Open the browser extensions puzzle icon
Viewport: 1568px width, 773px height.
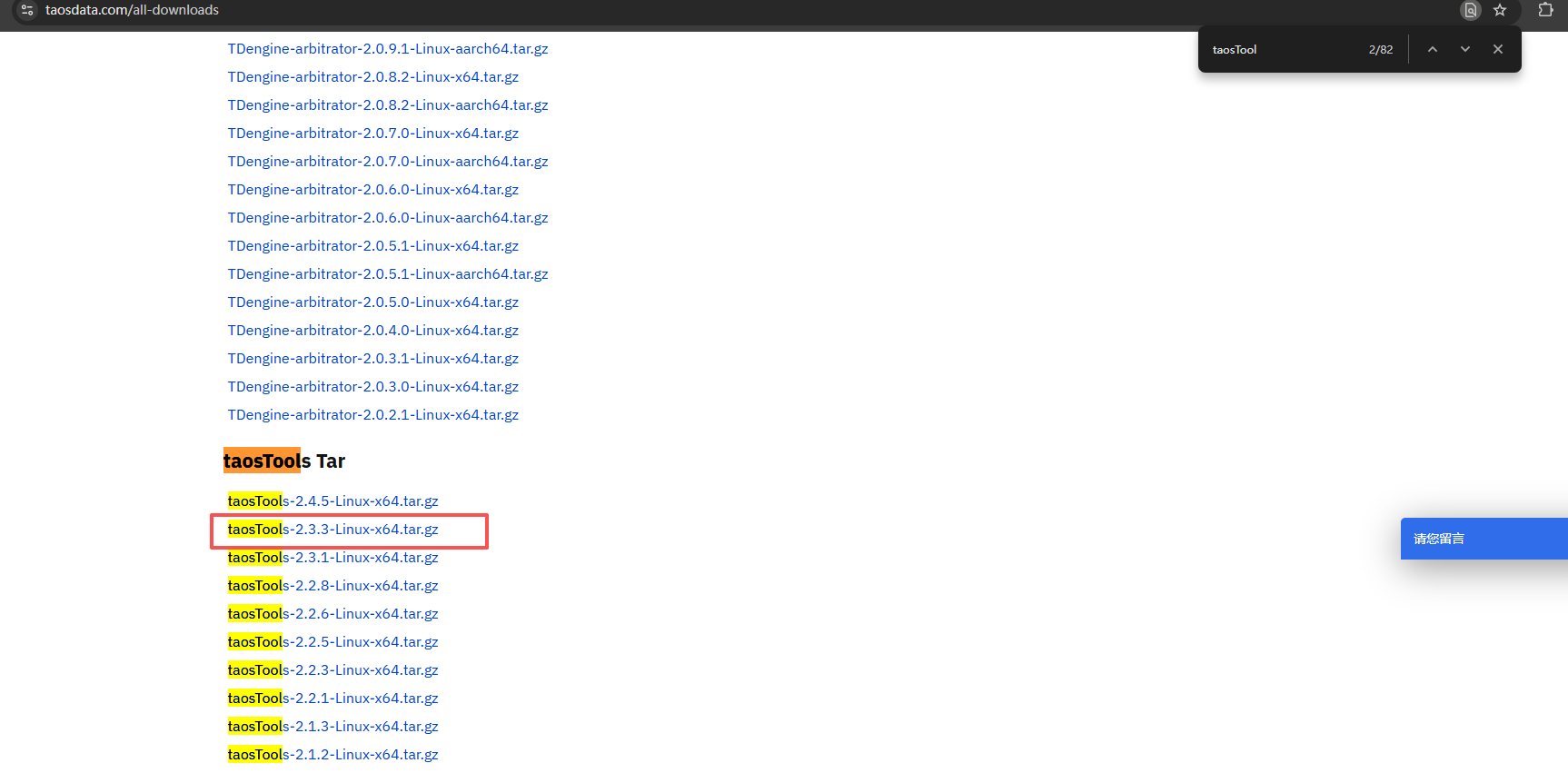tap(1545, 10)
